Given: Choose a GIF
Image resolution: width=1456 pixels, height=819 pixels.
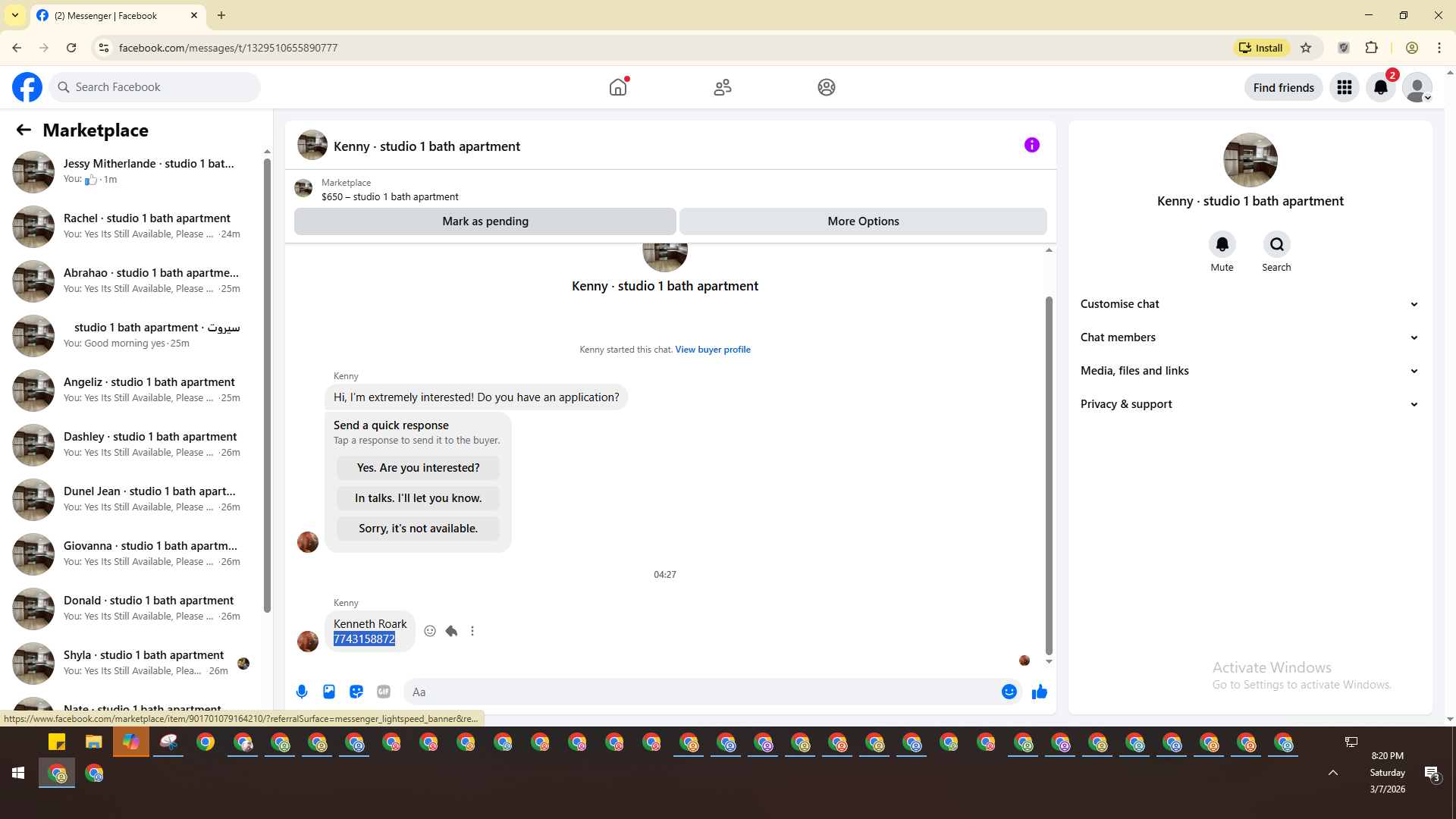Looking at the screenshot, I should pyautogui.click(x=384, y=692).
